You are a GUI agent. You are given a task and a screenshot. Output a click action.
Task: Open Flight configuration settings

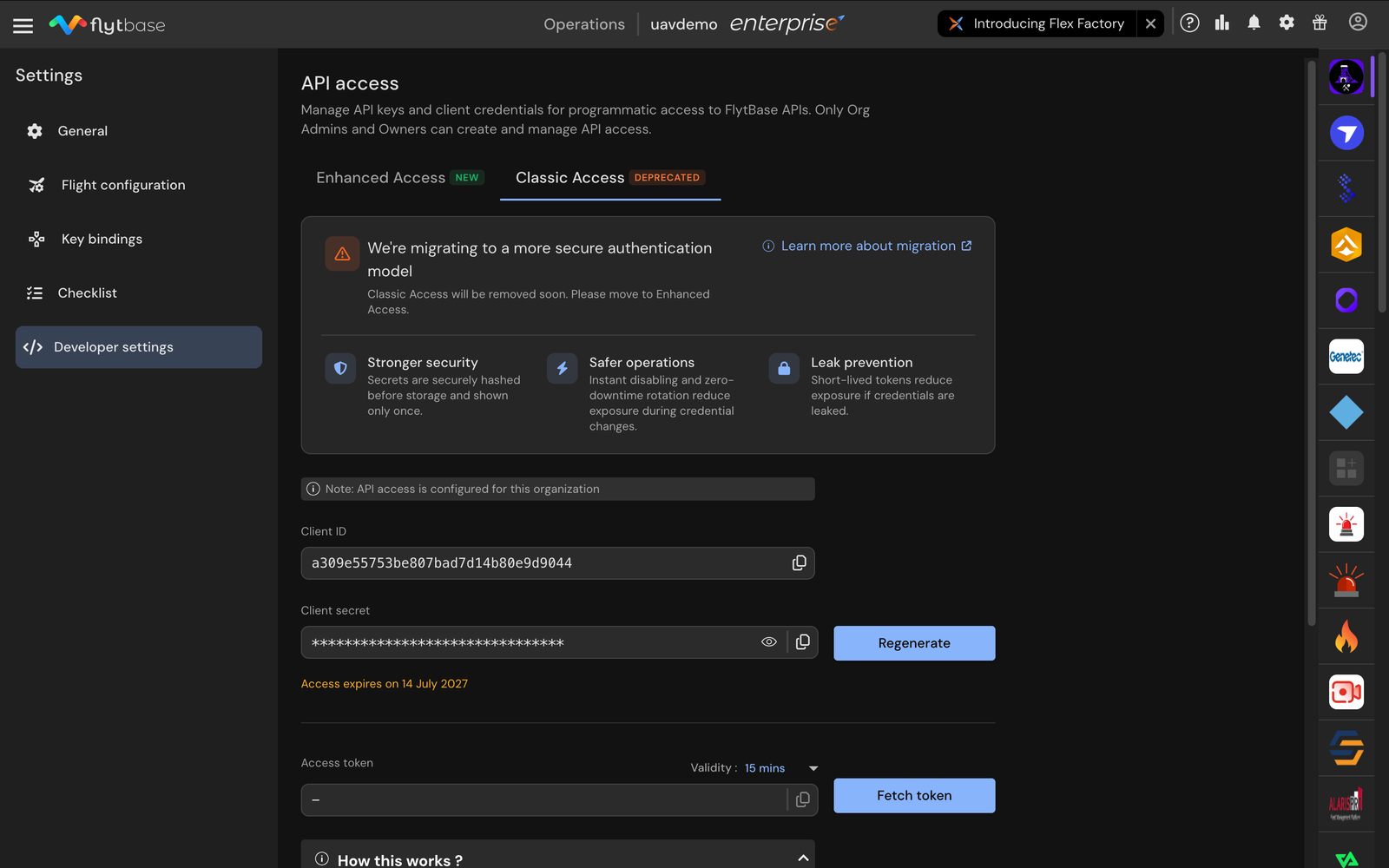[139, 185]
